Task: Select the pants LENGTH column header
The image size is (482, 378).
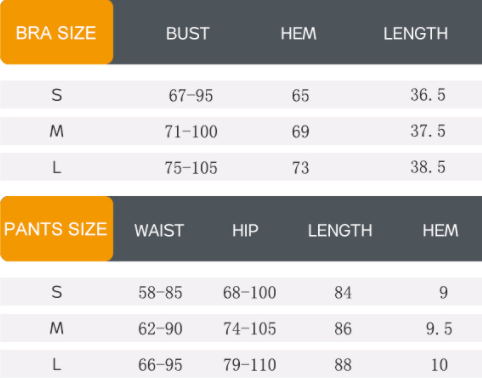Action: (340, 231)
